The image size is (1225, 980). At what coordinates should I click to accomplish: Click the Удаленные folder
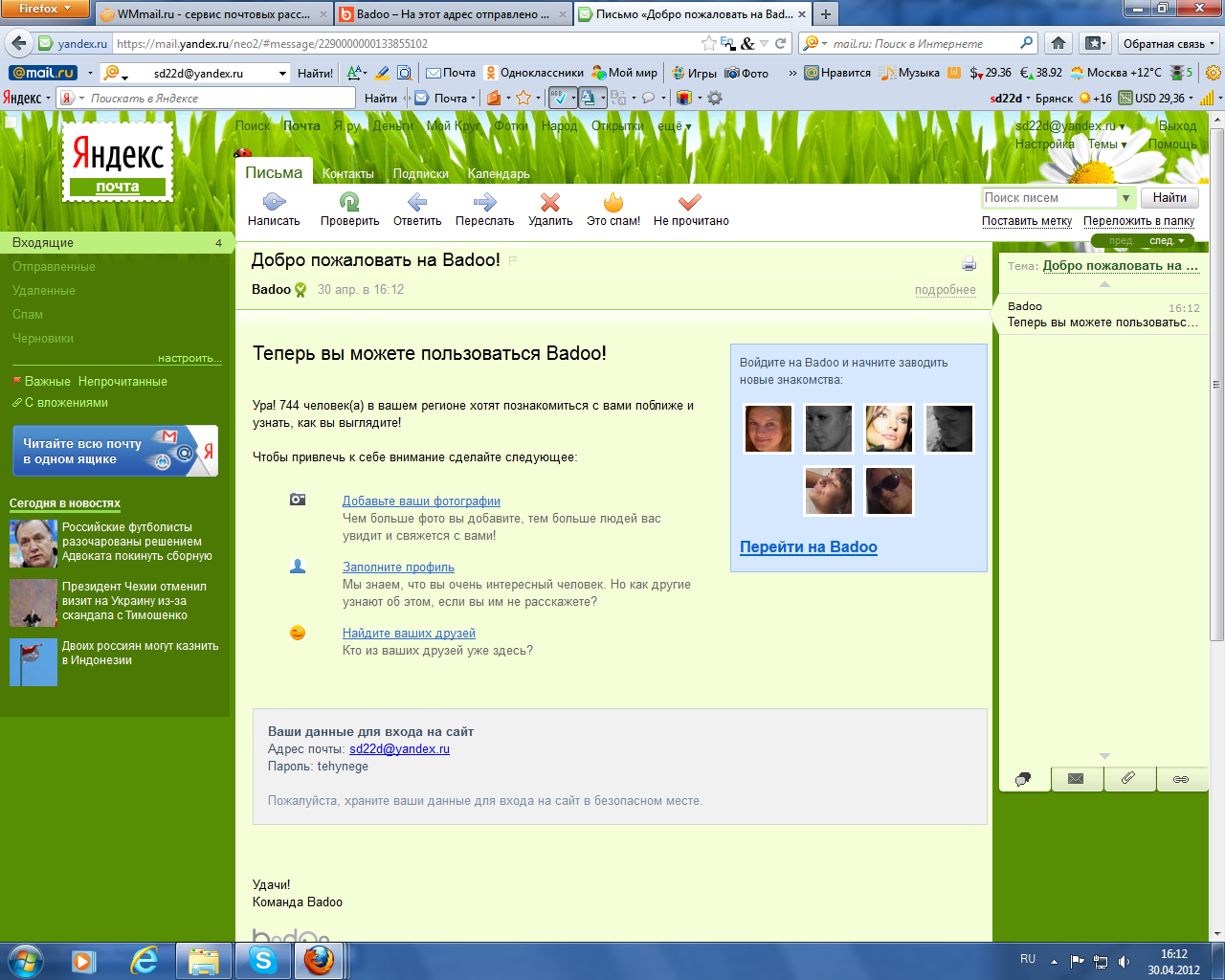pyautogui.click(x=44, y=291)
